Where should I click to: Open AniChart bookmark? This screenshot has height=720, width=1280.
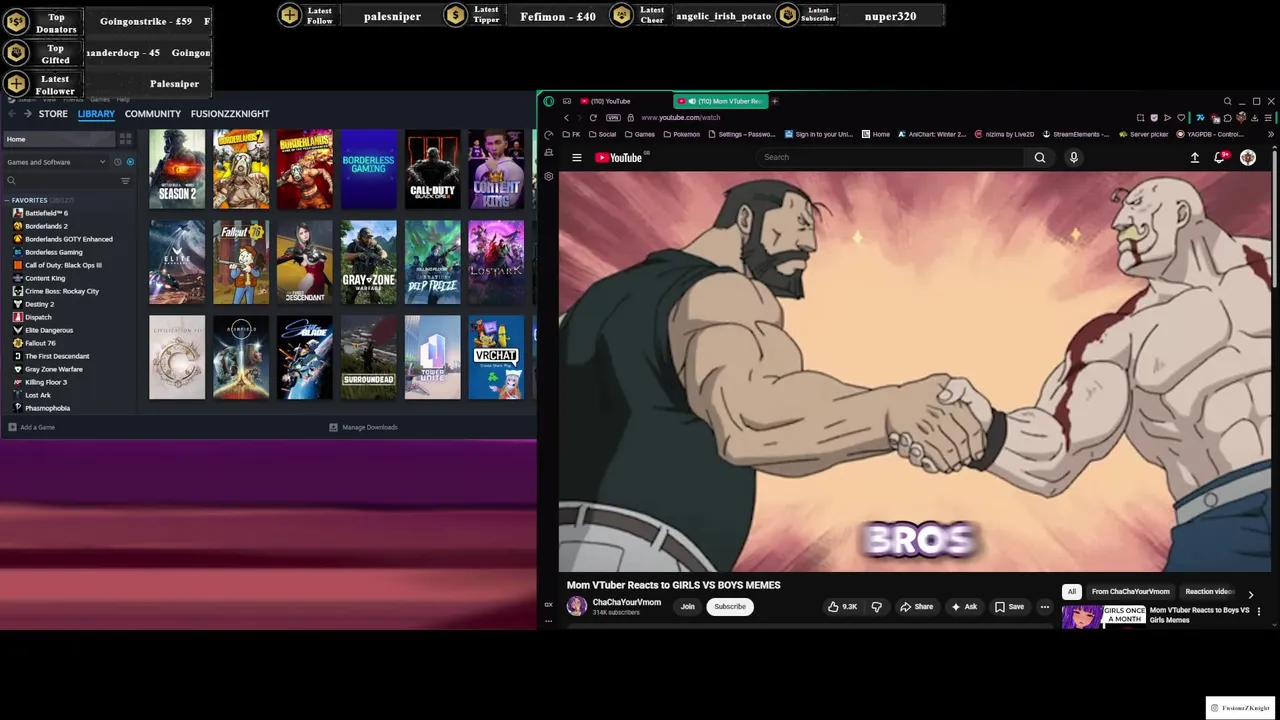pos(932,134)
